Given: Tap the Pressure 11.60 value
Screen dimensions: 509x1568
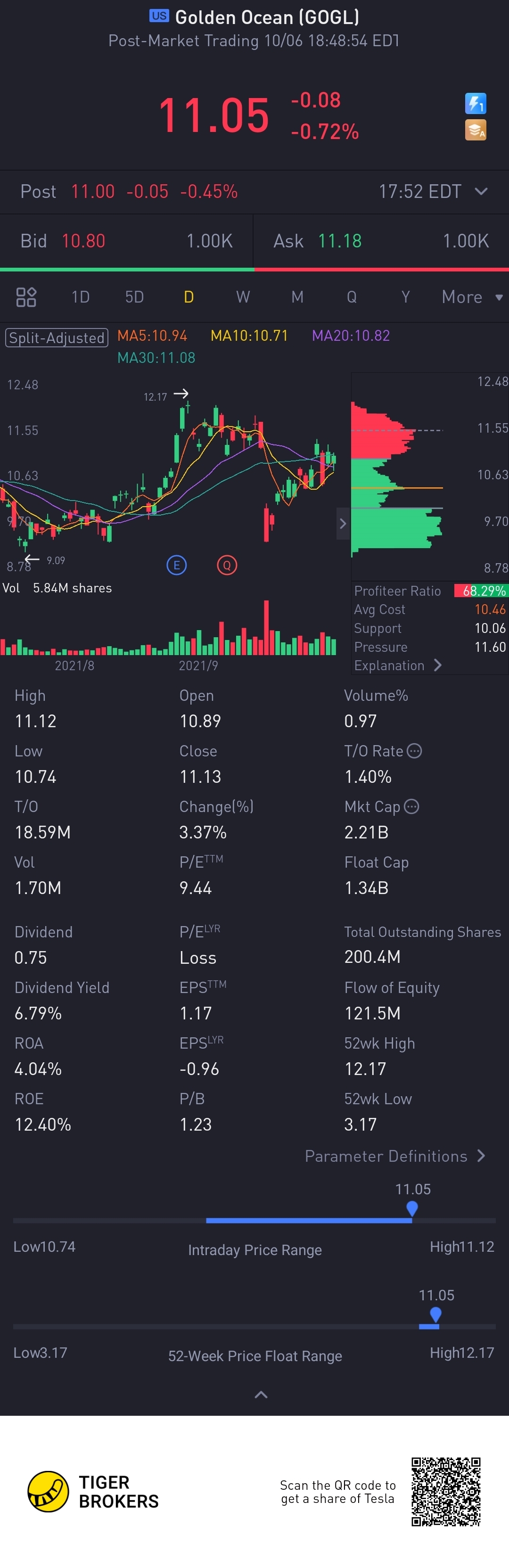Looking at the screenshot, I should coord(490,647).
